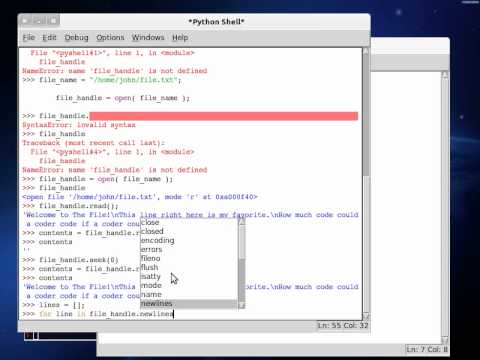The height and width of the screenshot is (360, 480).
Task: Click the background window's scroll-up arrow
Action: tap(445, 75)
